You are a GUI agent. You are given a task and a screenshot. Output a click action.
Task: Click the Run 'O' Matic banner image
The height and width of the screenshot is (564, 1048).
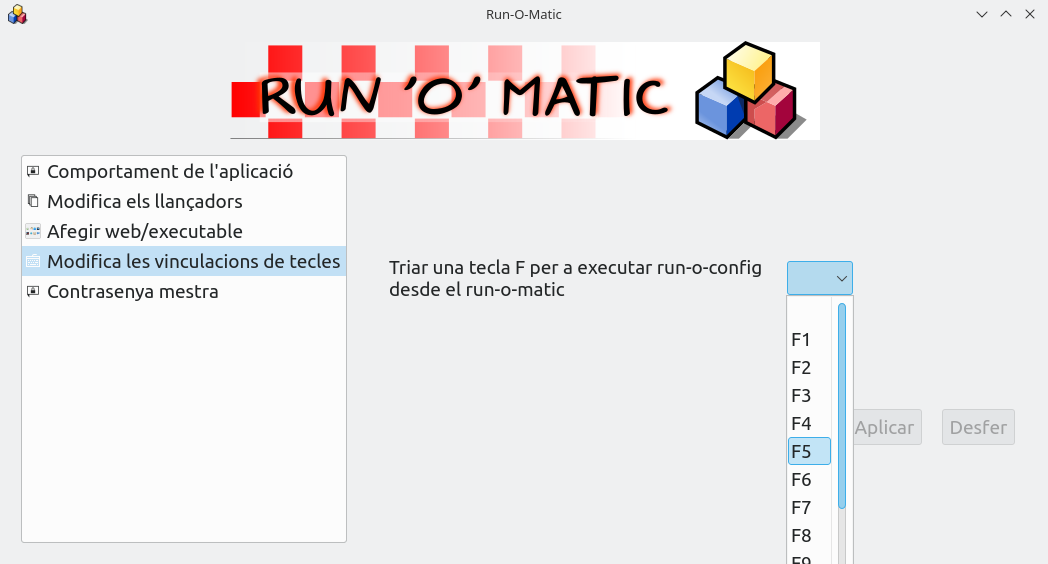[x=525, y=91]
